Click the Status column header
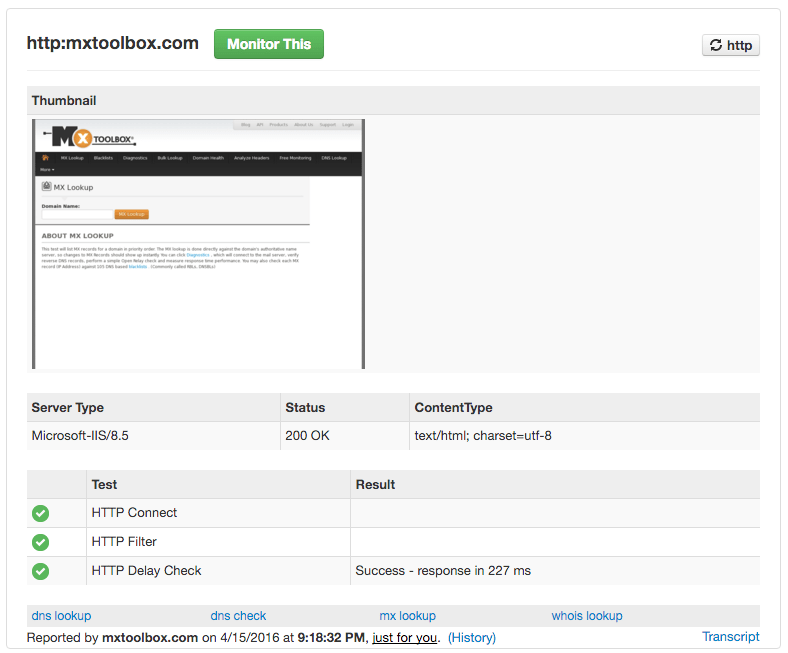Image resolution: width=788 pixels, height=653 pixels. 345,408
